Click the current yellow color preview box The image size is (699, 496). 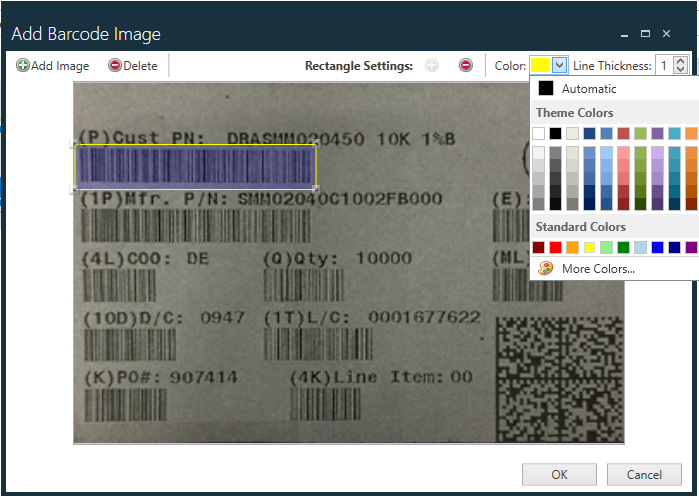540,65
